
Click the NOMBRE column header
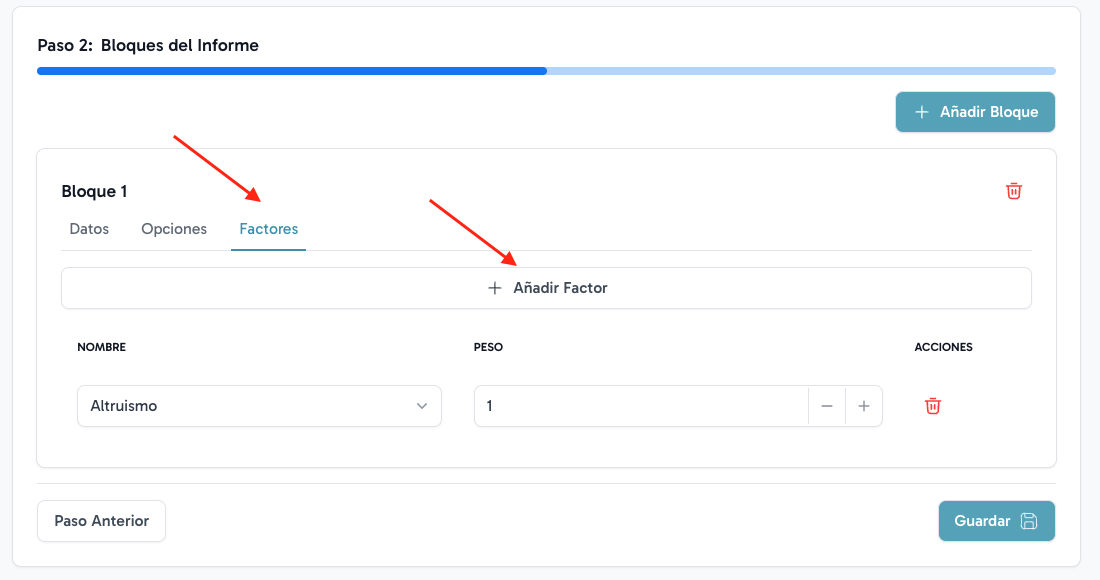click(x=101, y=347)
